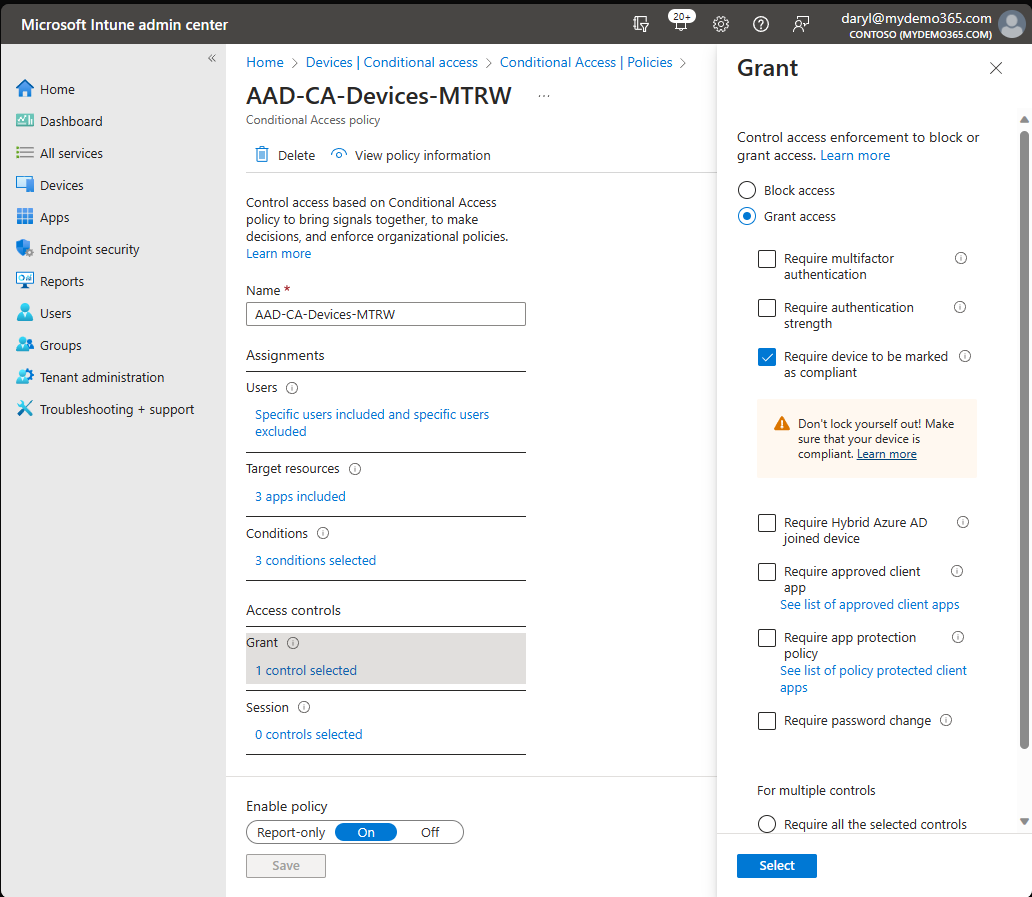Open 3 apps included link
The image size is (1032, 897).
click(x=300, y=497)
